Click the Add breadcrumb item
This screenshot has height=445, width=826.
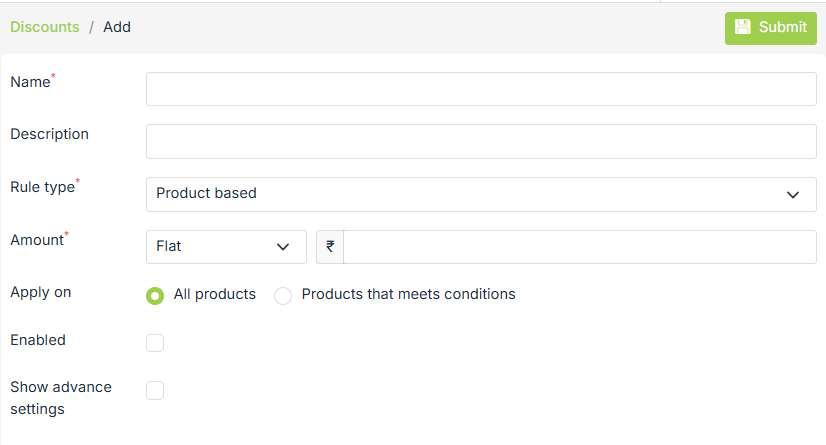117,27
